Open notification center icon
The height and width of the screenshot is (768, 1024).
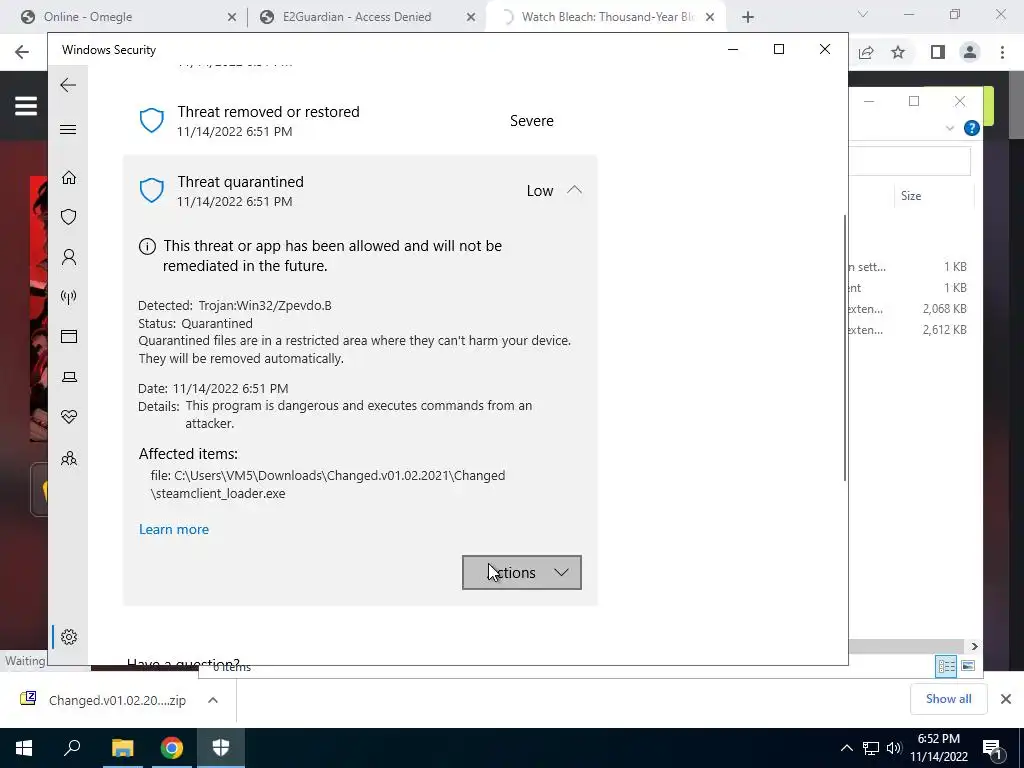[x=993, y=748]
